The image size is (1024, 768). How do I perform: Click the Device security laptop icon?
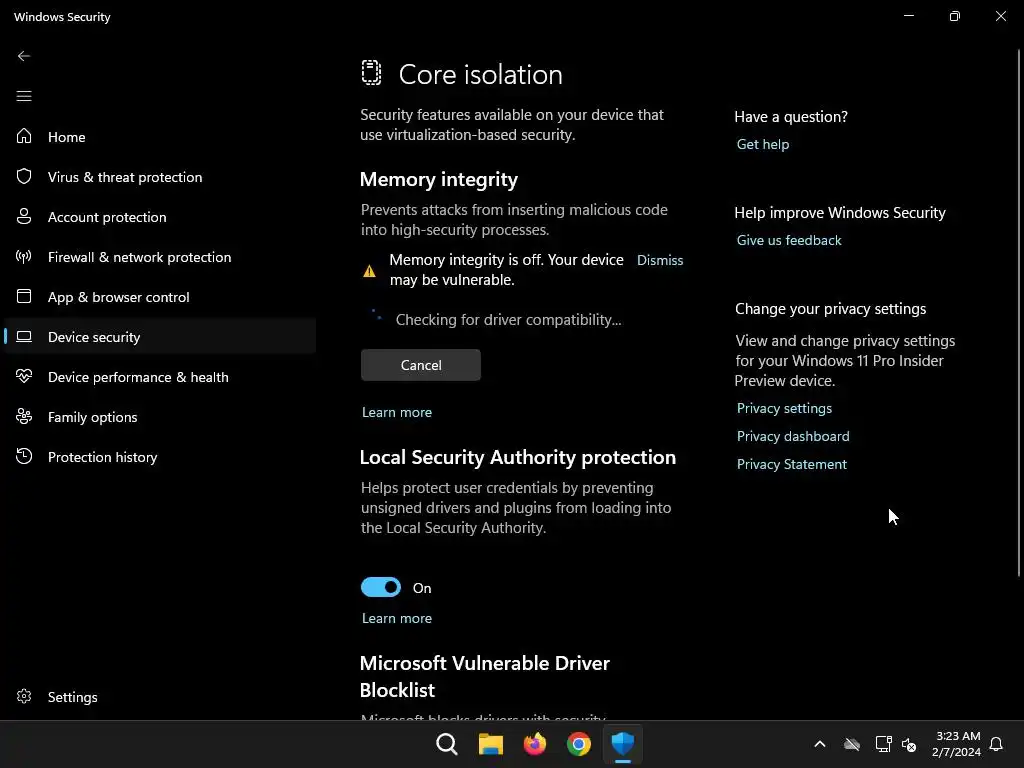pos(24,336)
